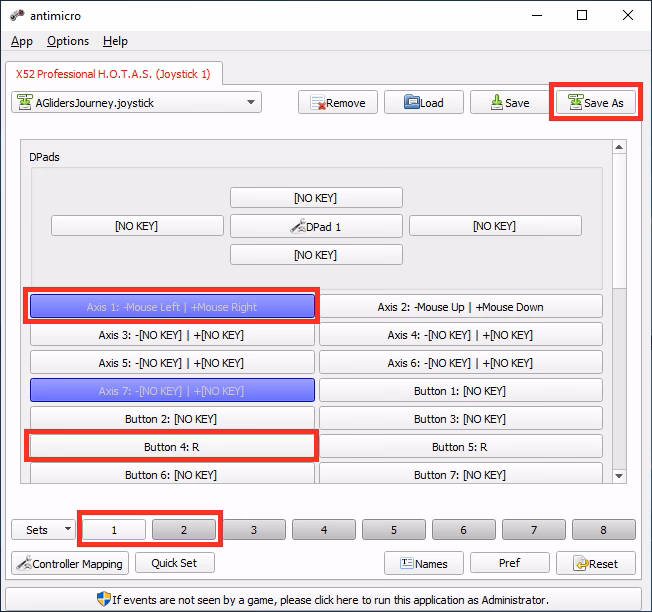Click Button 7: [NO KEY]
The height and width of the screenshot is (612, 652).
coord(461,474)
